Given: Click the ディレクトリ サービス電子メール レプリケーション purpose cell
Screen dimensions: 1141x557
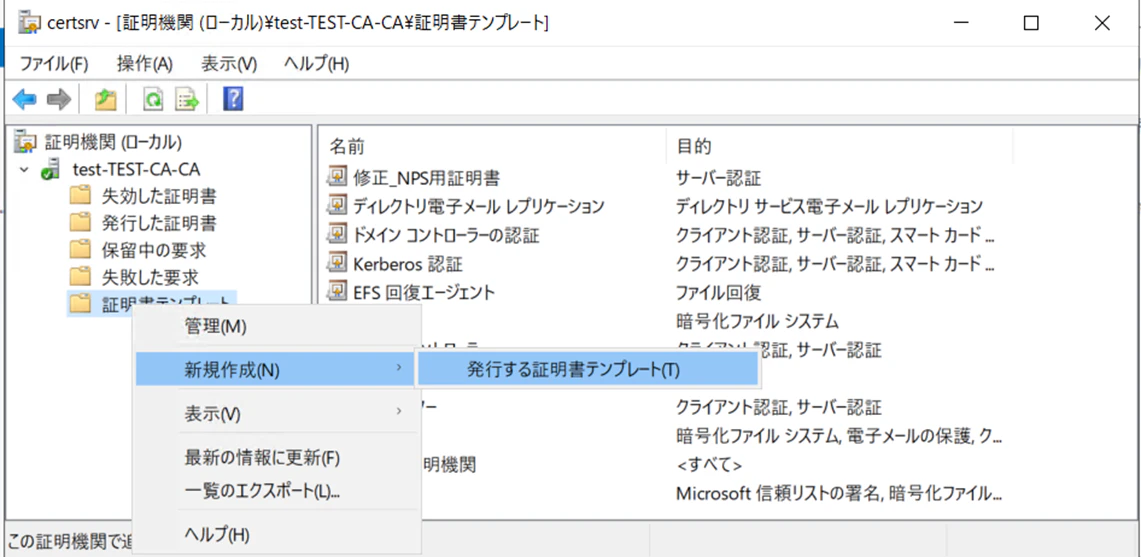Looking at the screenshot, I should 830,206.
